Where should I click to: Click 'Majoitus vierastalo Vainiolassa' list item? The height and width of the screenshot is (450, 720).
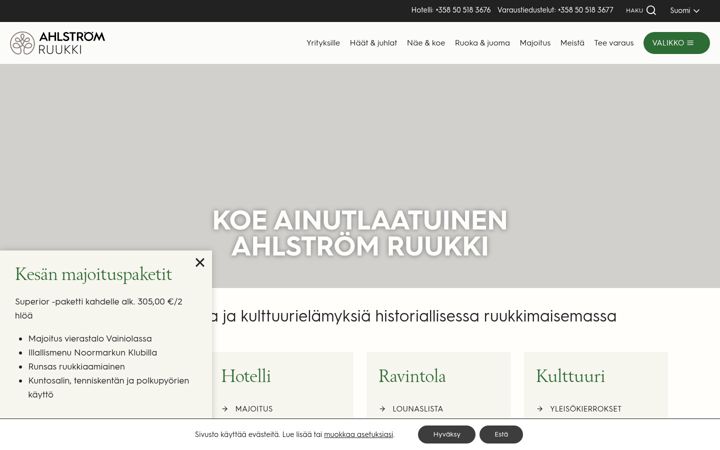(x=90, y=338)
